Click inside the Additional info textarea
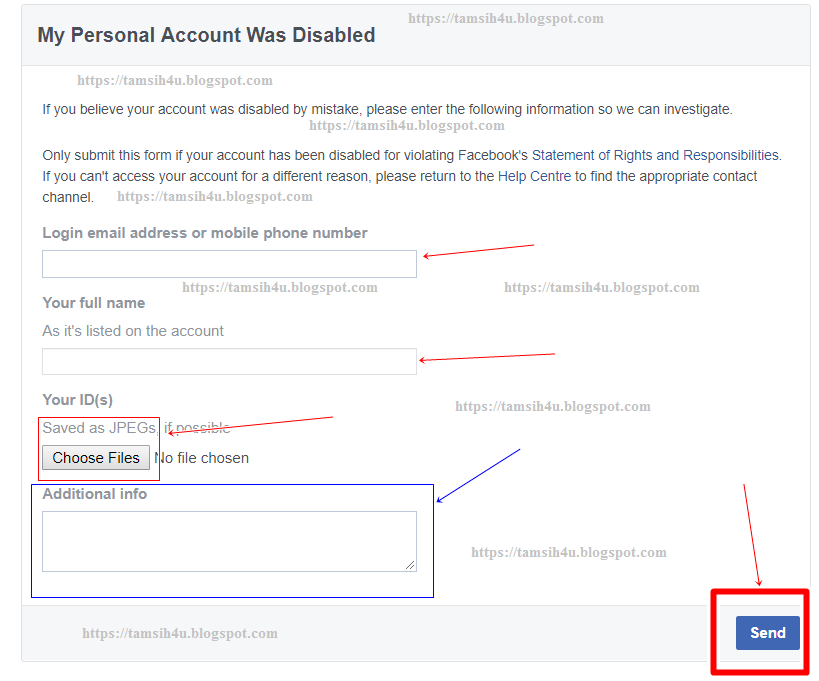Viewport: 819px width, 681px height. [x=228, y=540]
